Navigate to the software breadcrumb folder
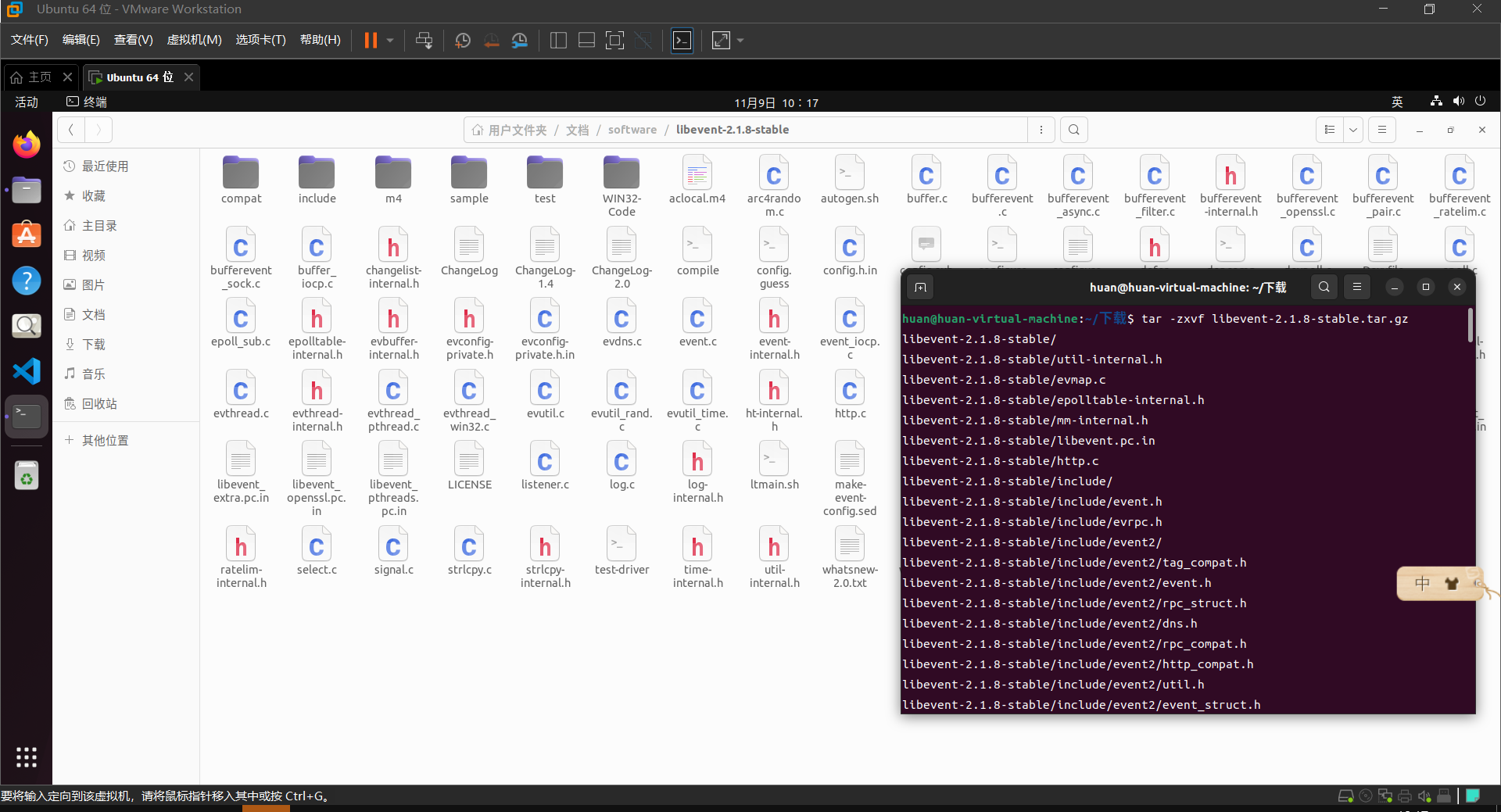 (632, 129)
